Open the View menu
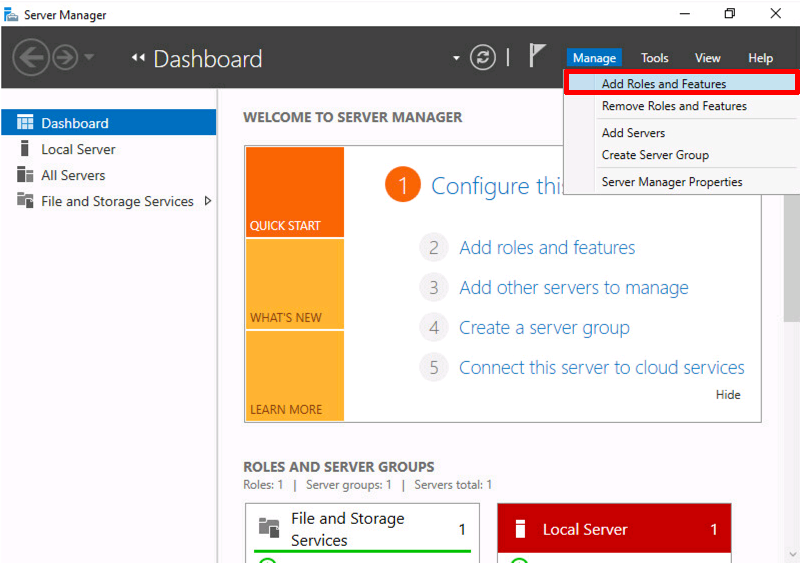800x563 pixels. pyautogui.click(x=708, y=58)
